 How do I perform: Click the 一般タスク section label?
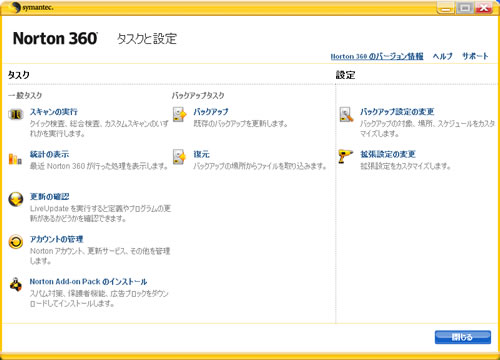click(x=25, y=96)
